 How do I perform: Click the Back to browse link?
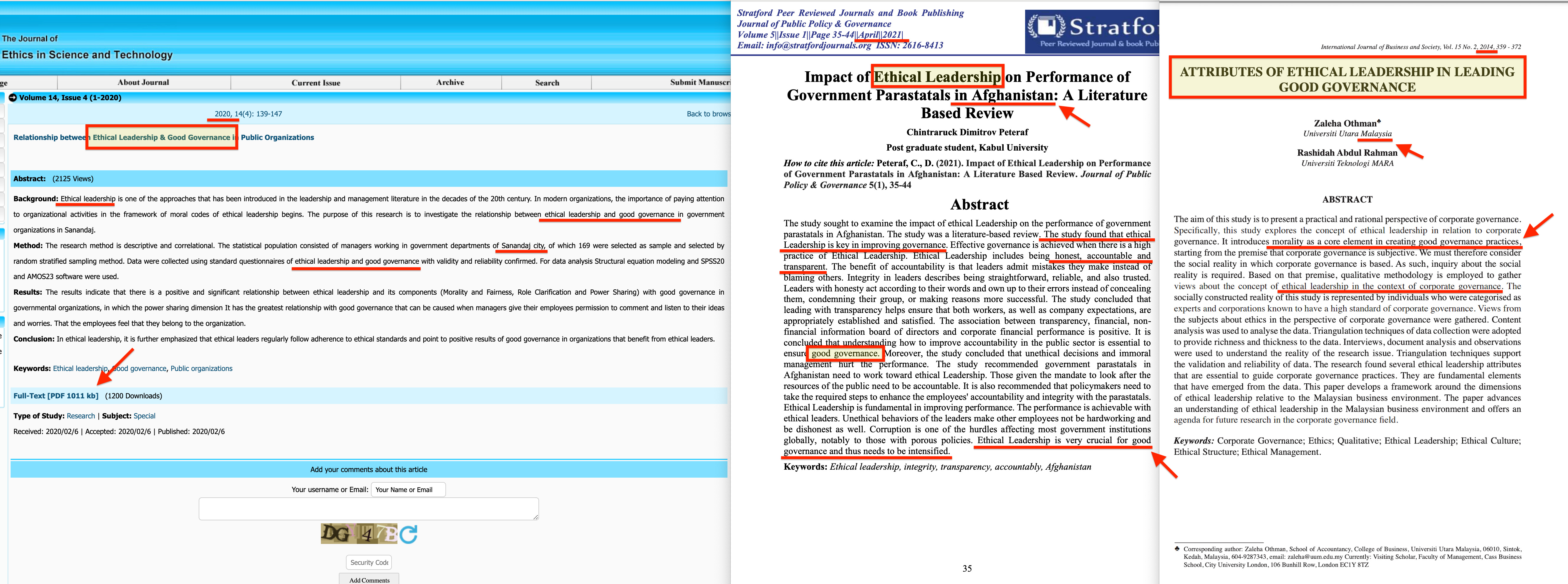[709, 114]
